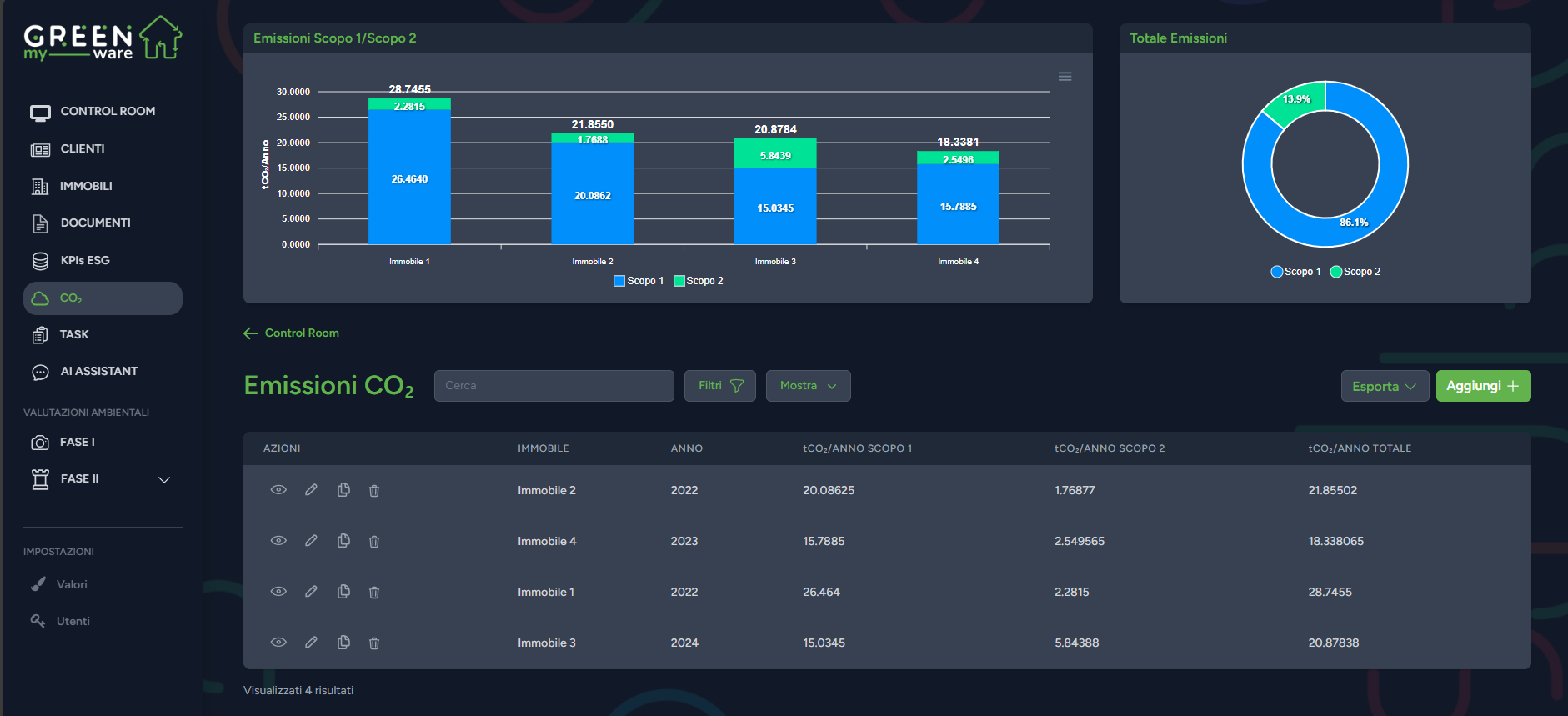Click the Cerca search field
The image size is (1568, 716).
(554, 386)
